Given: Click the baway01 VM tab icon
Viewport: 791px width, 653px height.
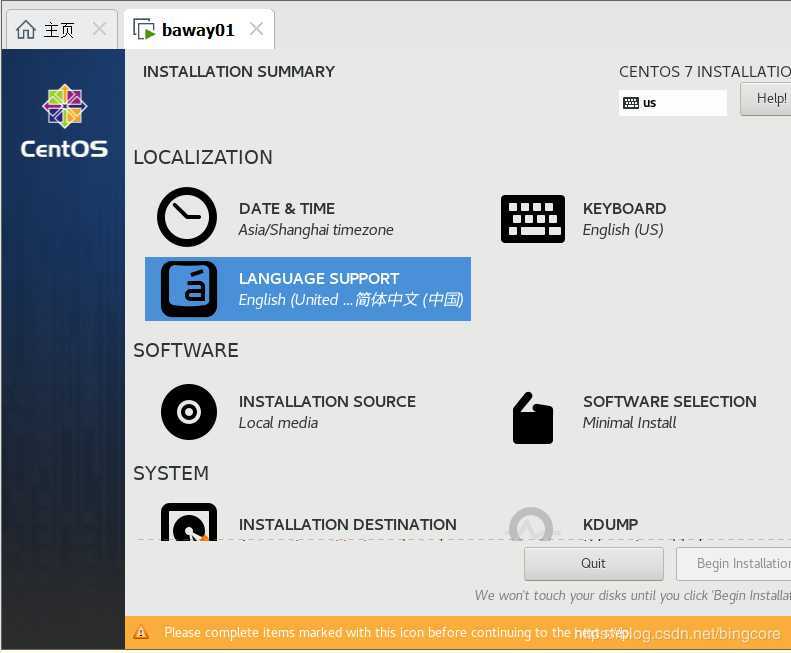Looking at the screenshot, I should click(x=144, y=29).
